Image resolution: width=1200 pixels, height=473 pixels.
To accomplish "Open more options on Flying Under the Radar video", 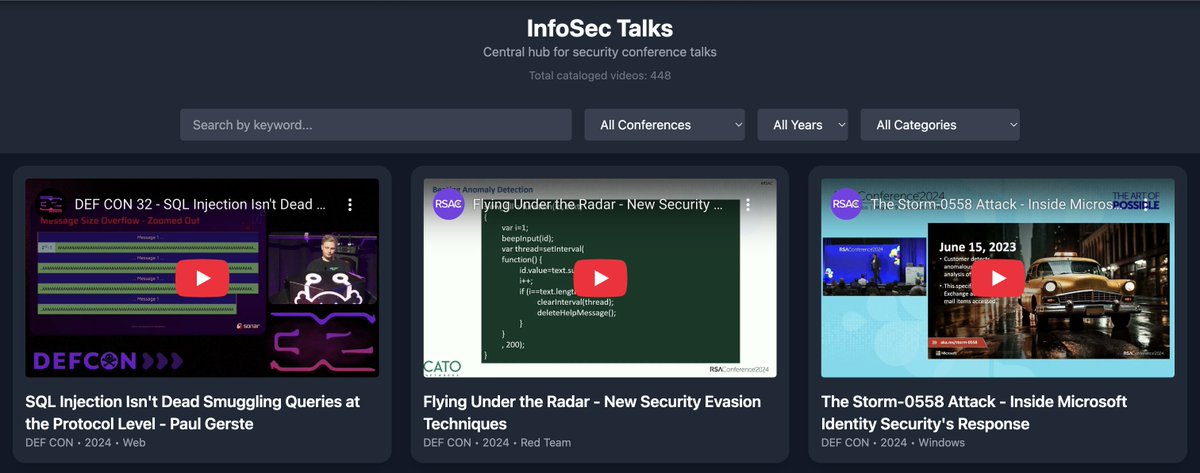I will point(748,204).
